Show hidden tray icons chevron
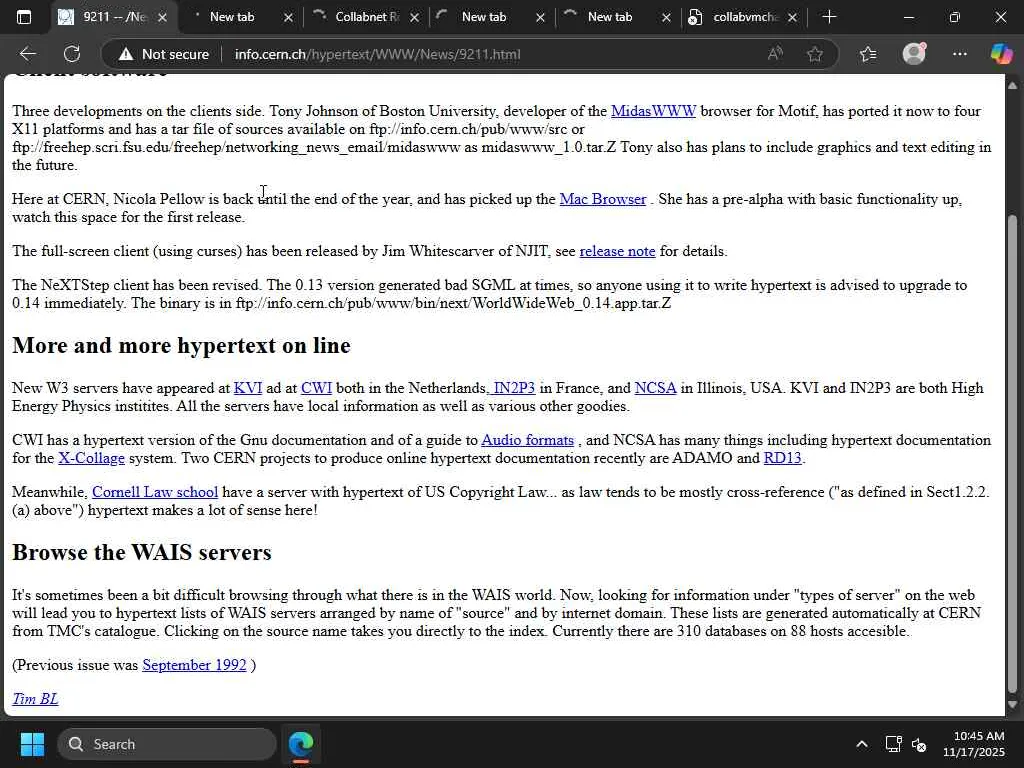Image resolution: width=1024 pixels, height=768 pixels. (x=862, y=744)
